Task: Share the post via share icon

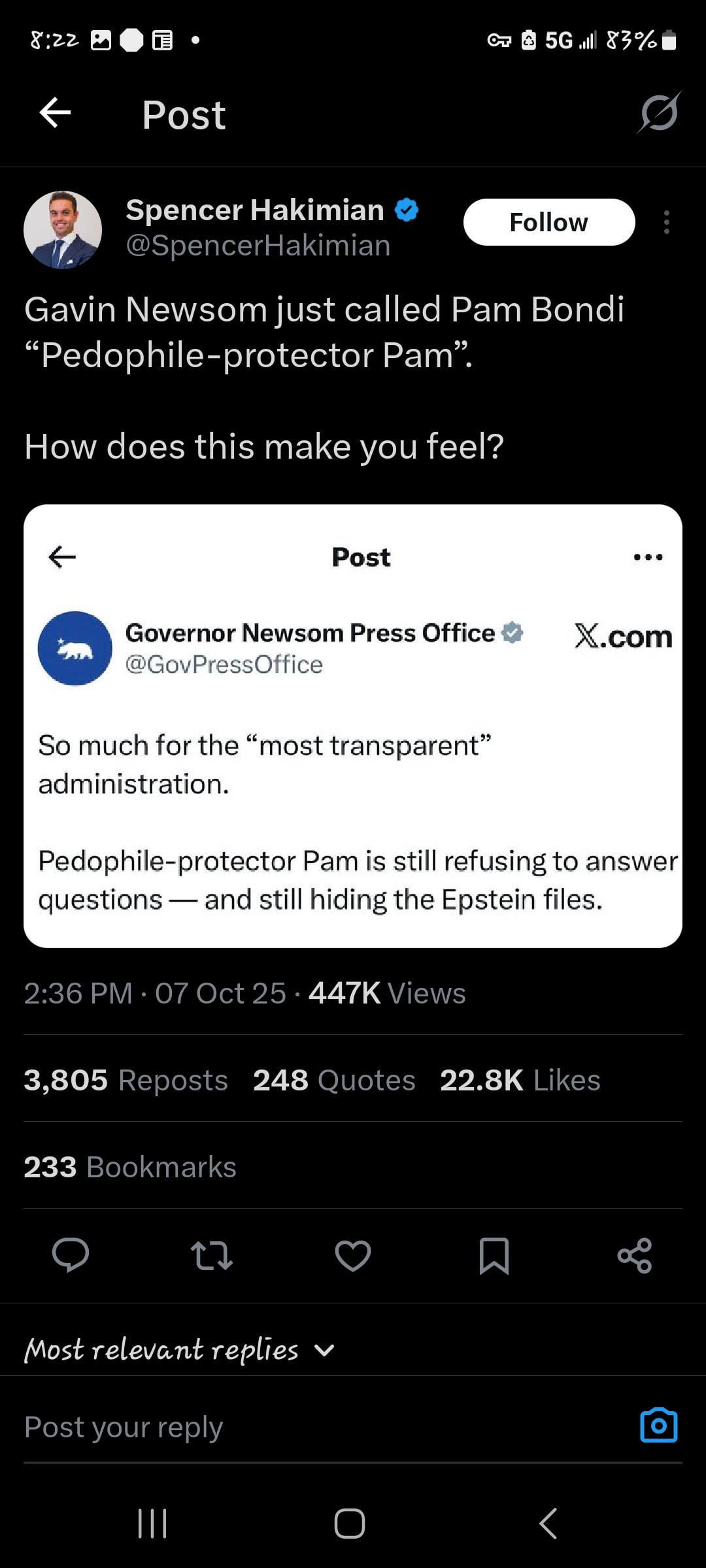Action: (634, 1255)
